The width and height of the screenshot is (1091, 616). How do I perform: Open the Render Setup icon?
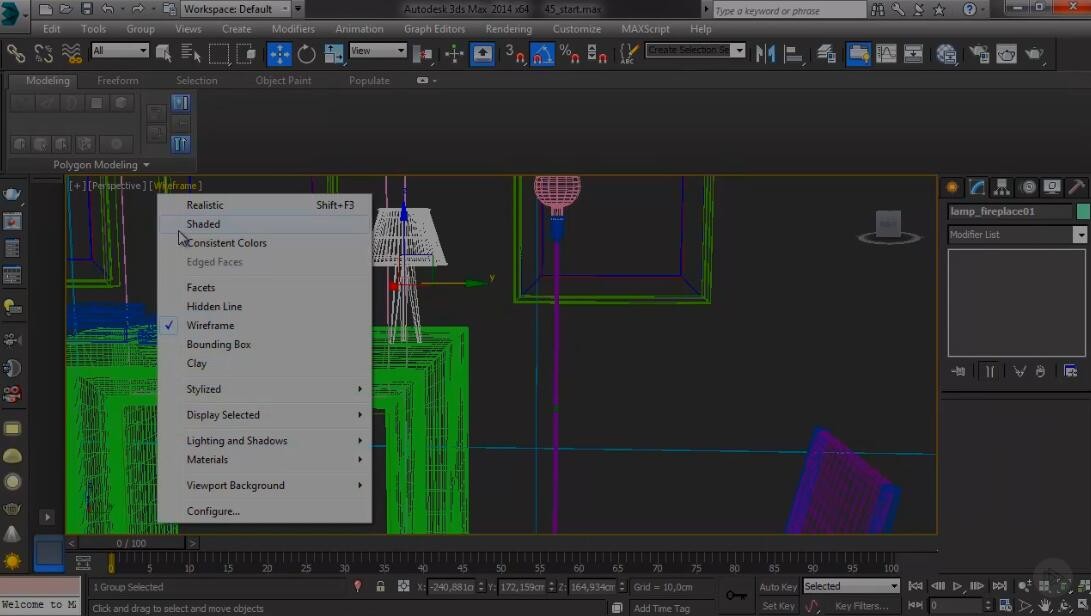click(x=979, y=54)
